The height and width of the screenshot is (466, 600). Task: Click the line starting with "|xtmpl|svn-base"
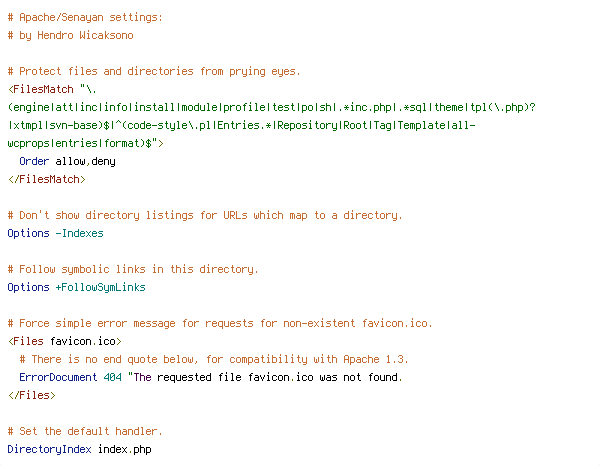[x=240, y=125]
